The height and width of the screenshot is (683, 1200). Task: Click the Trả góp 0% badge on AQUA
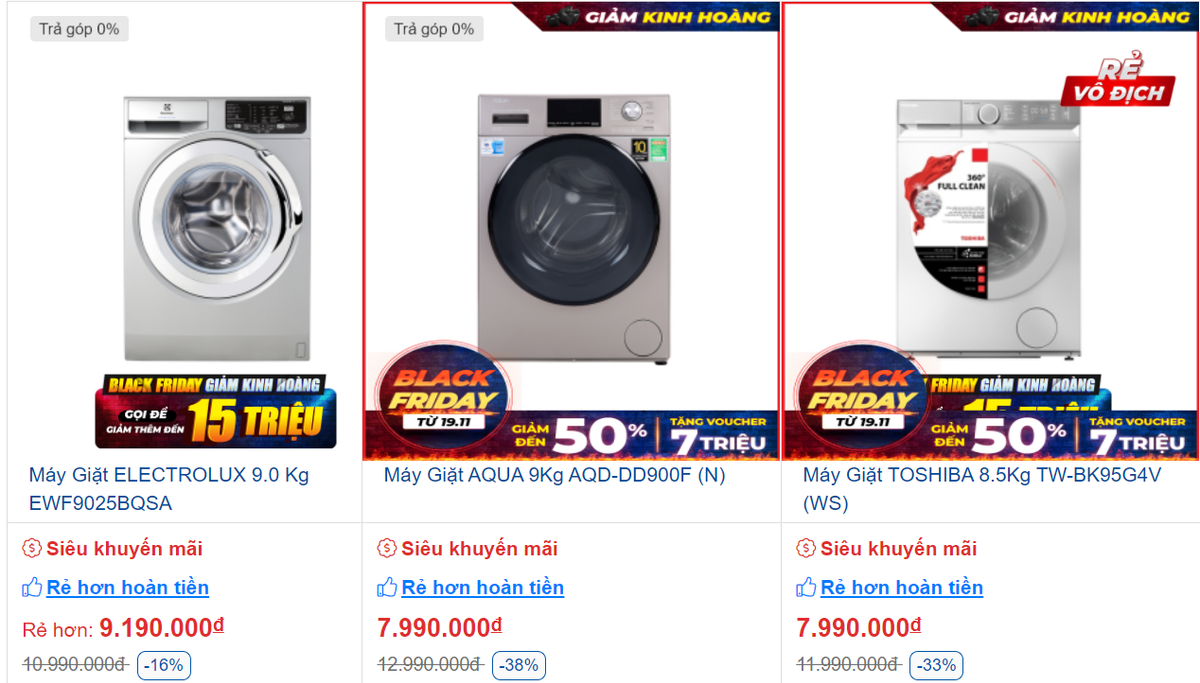click(434, 29)
